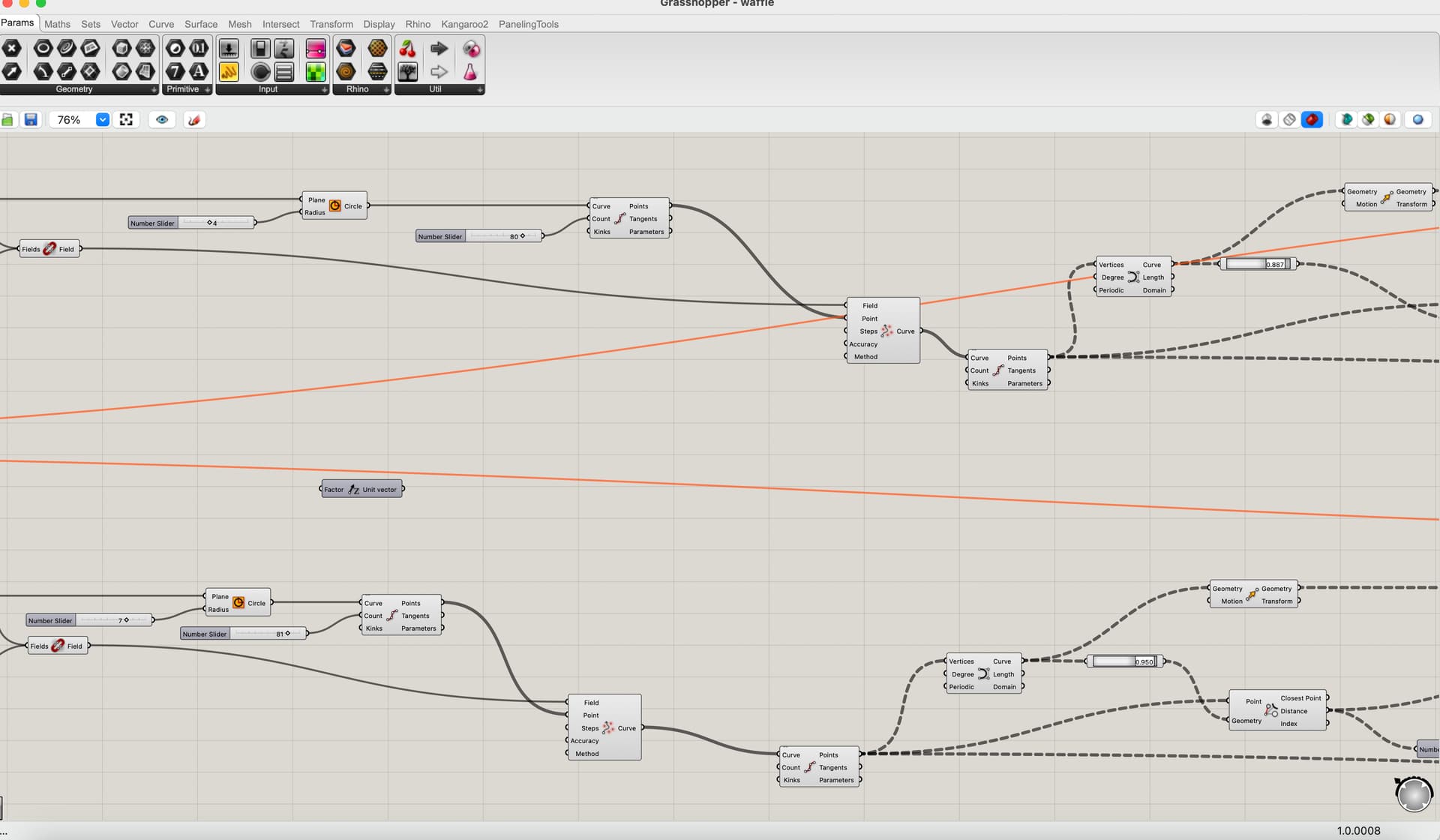Open the PanelingTools tab
1440x840 pixels.
[x=529, y=24]
